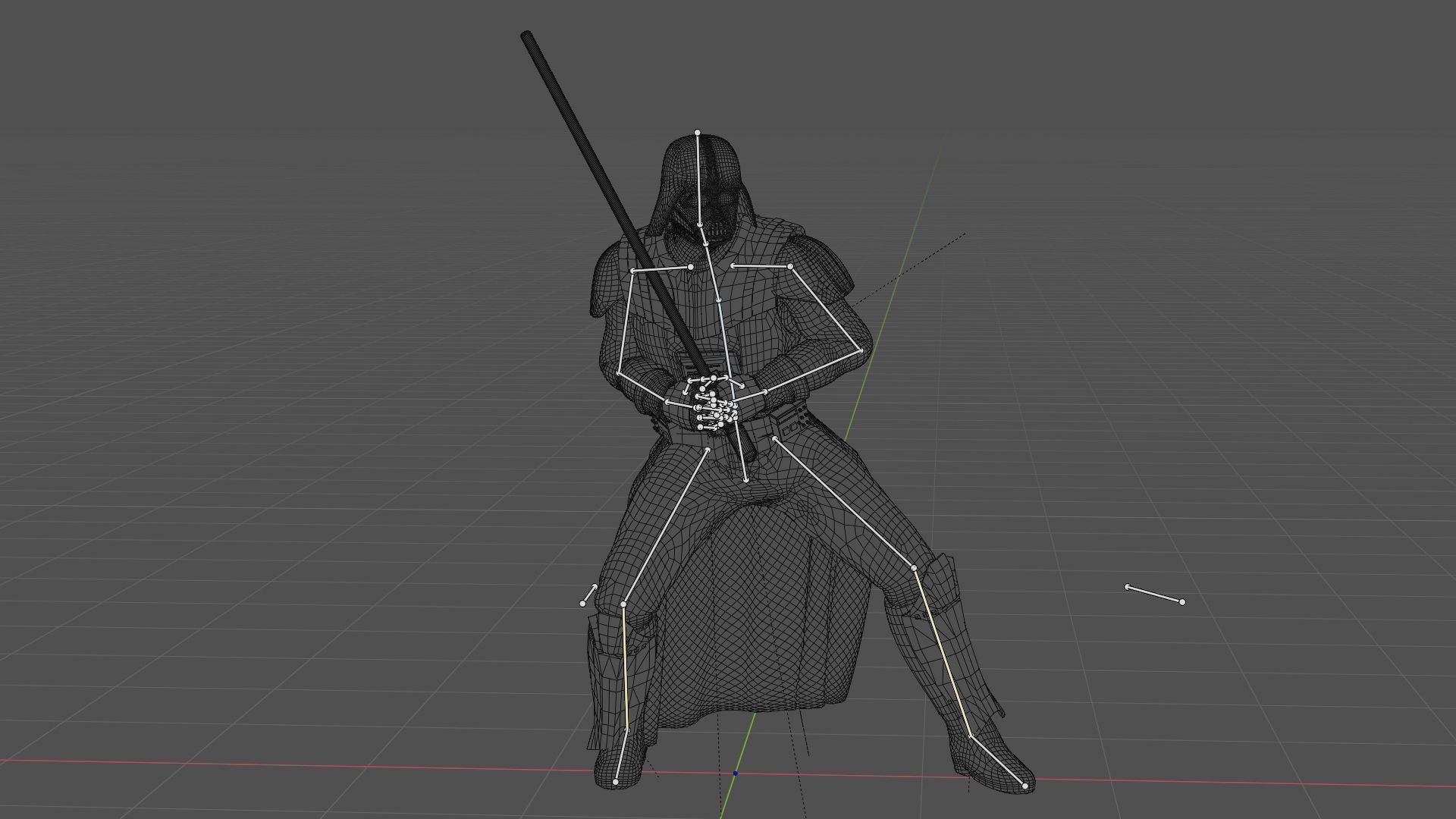Viewport: 1456px width, 819px height.
Task: Click the elbow joint on viewer's right
Action: (x=861, y=351)
